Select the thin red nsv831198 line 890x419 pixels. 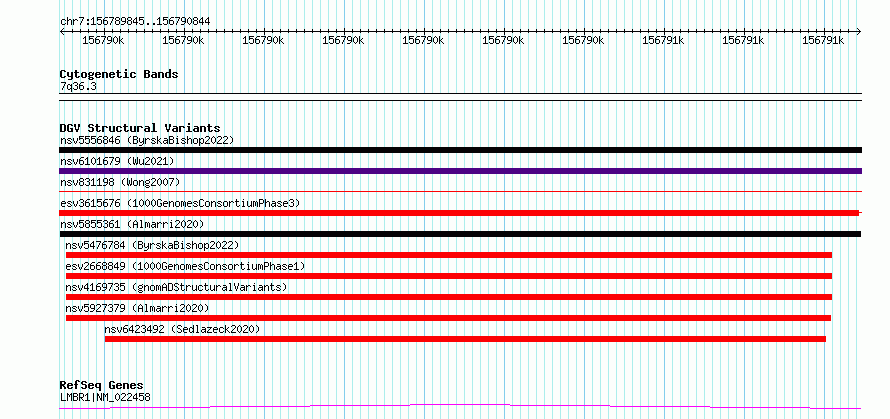[460, 192]
